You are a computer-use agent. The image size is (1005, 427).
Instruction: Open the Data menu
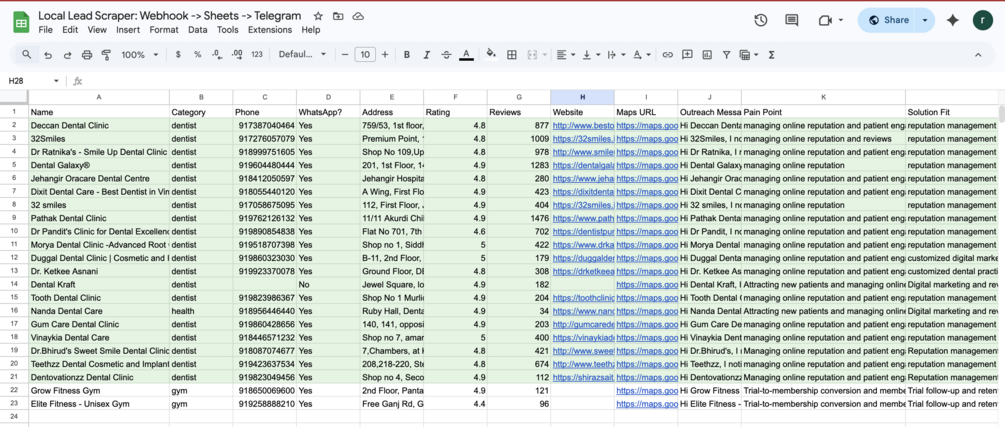click(197, 29)
